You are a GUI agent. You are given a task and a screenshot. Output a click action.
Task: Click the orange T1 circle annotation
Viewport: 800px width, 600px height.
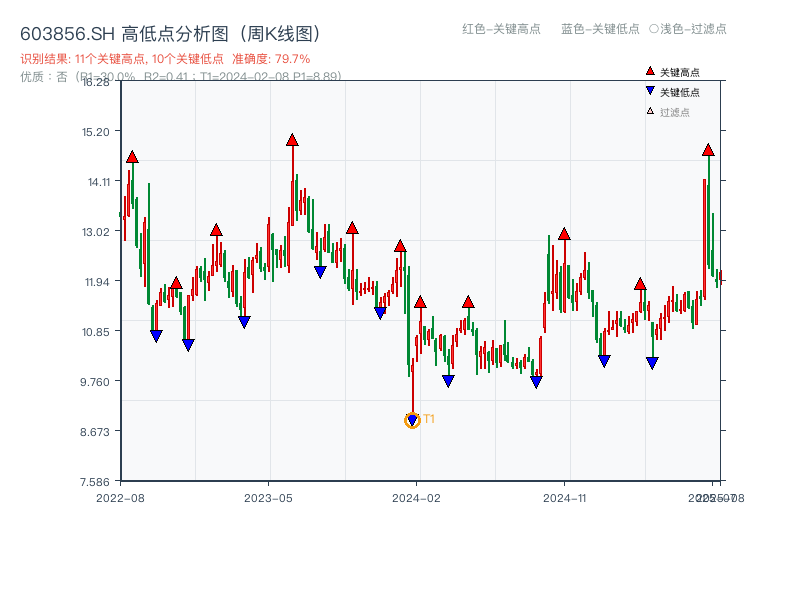tap(411, 421)
